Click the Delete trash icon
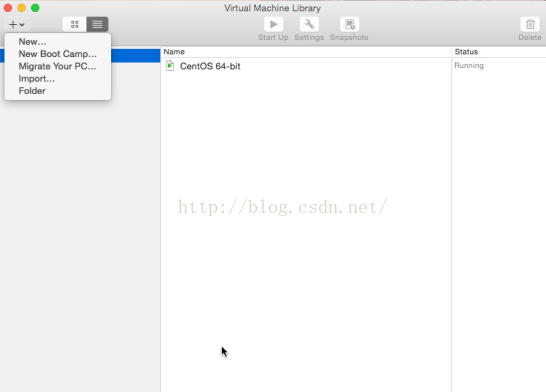The height and width of the screenshot is (392, 546). 530,24
